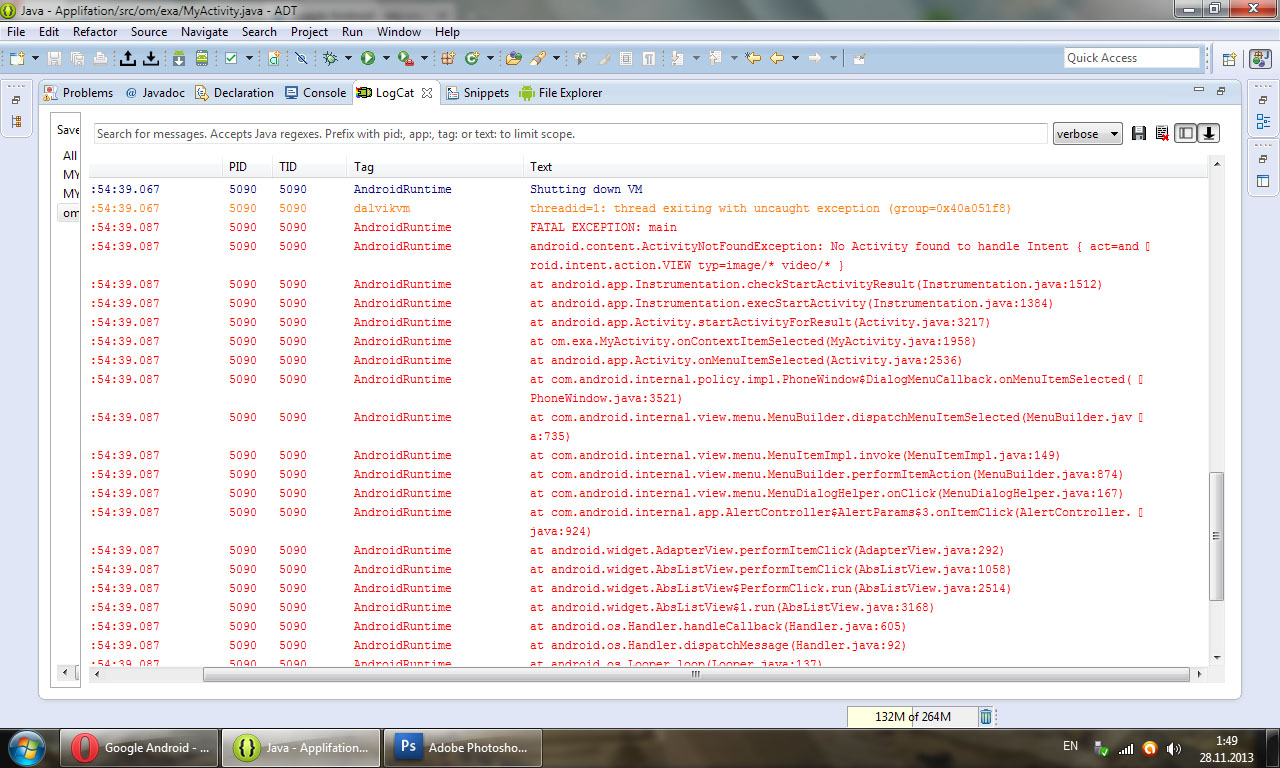Screen dimensions: 1280x768
Task: Toggle the saved filters view display
Action: [x=1185, y=133]
